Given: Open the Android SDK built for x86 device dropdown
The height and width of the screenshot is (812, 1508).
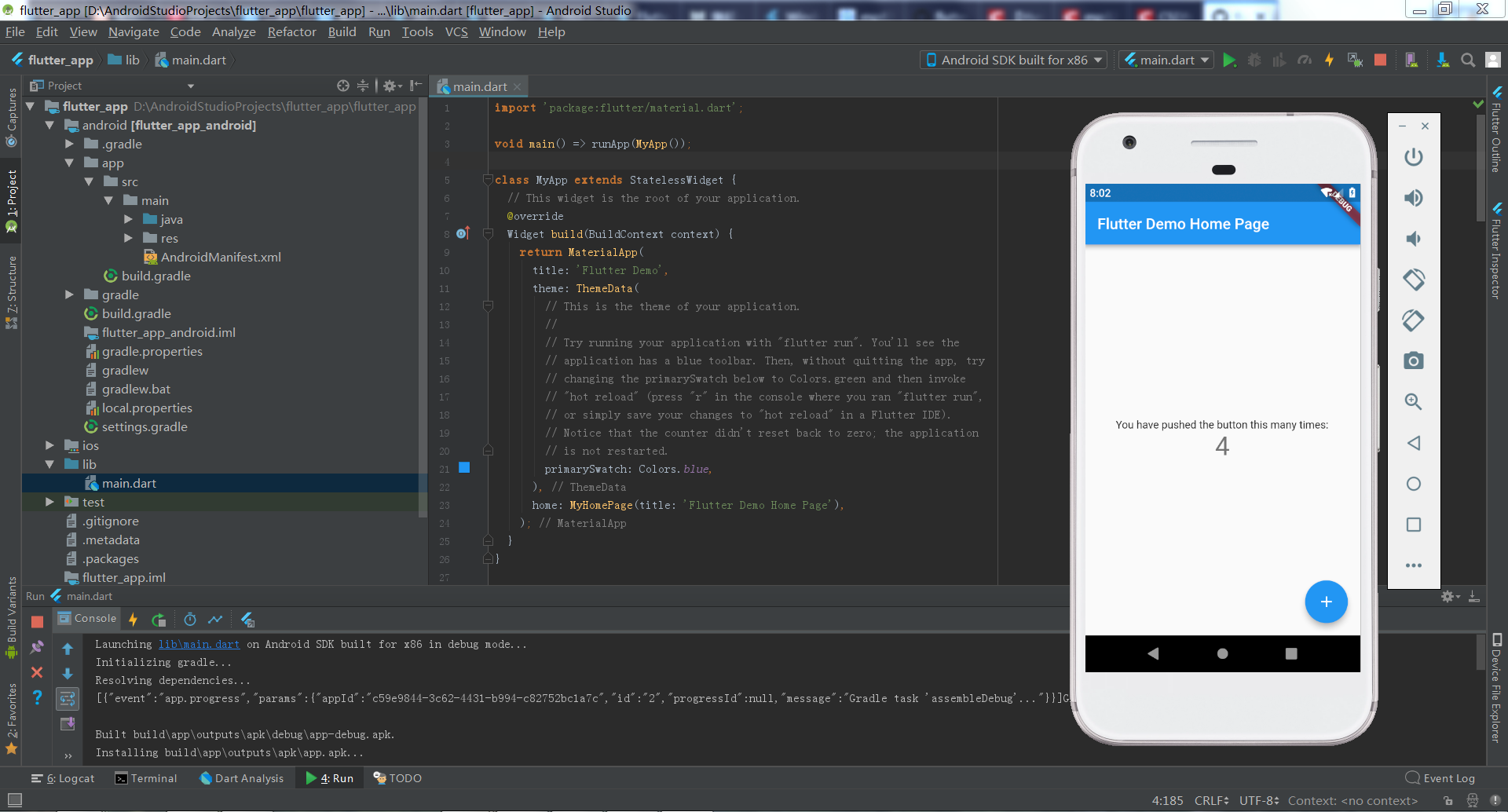Looking at the screenshot, I should (x=1013, y=60).
